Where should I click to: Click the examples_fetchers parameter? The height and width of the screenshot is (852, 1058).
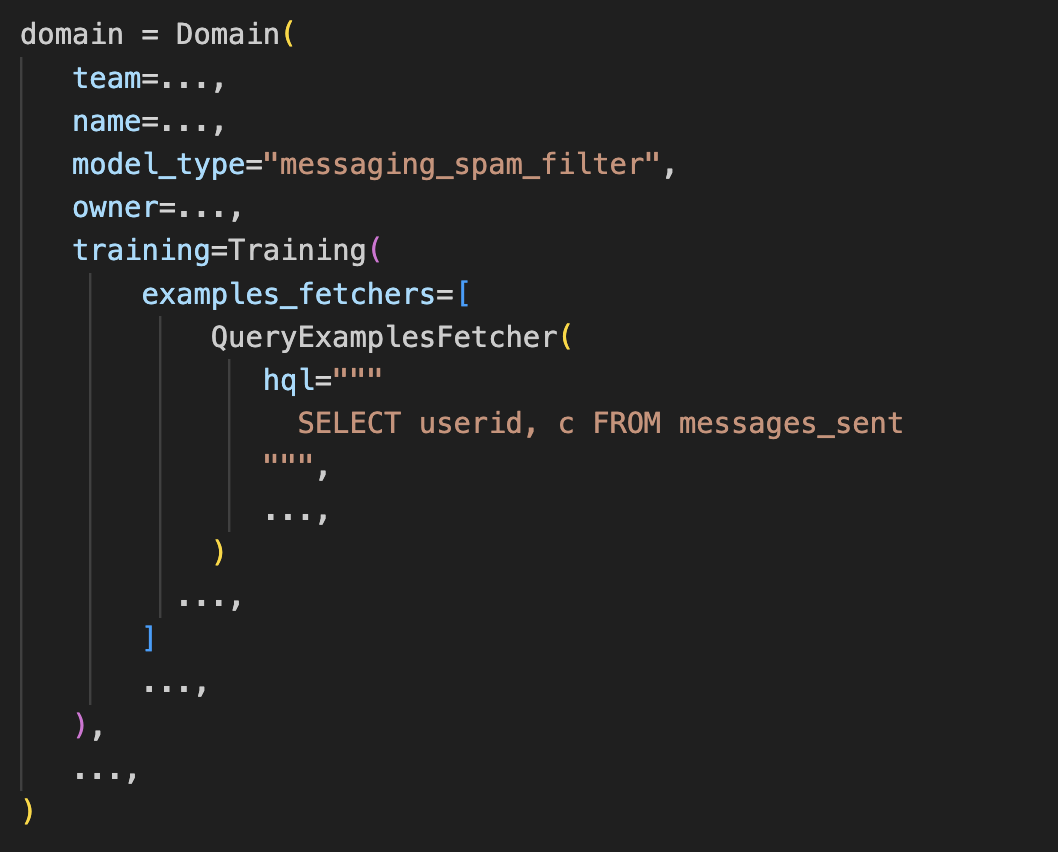(289, 295)
